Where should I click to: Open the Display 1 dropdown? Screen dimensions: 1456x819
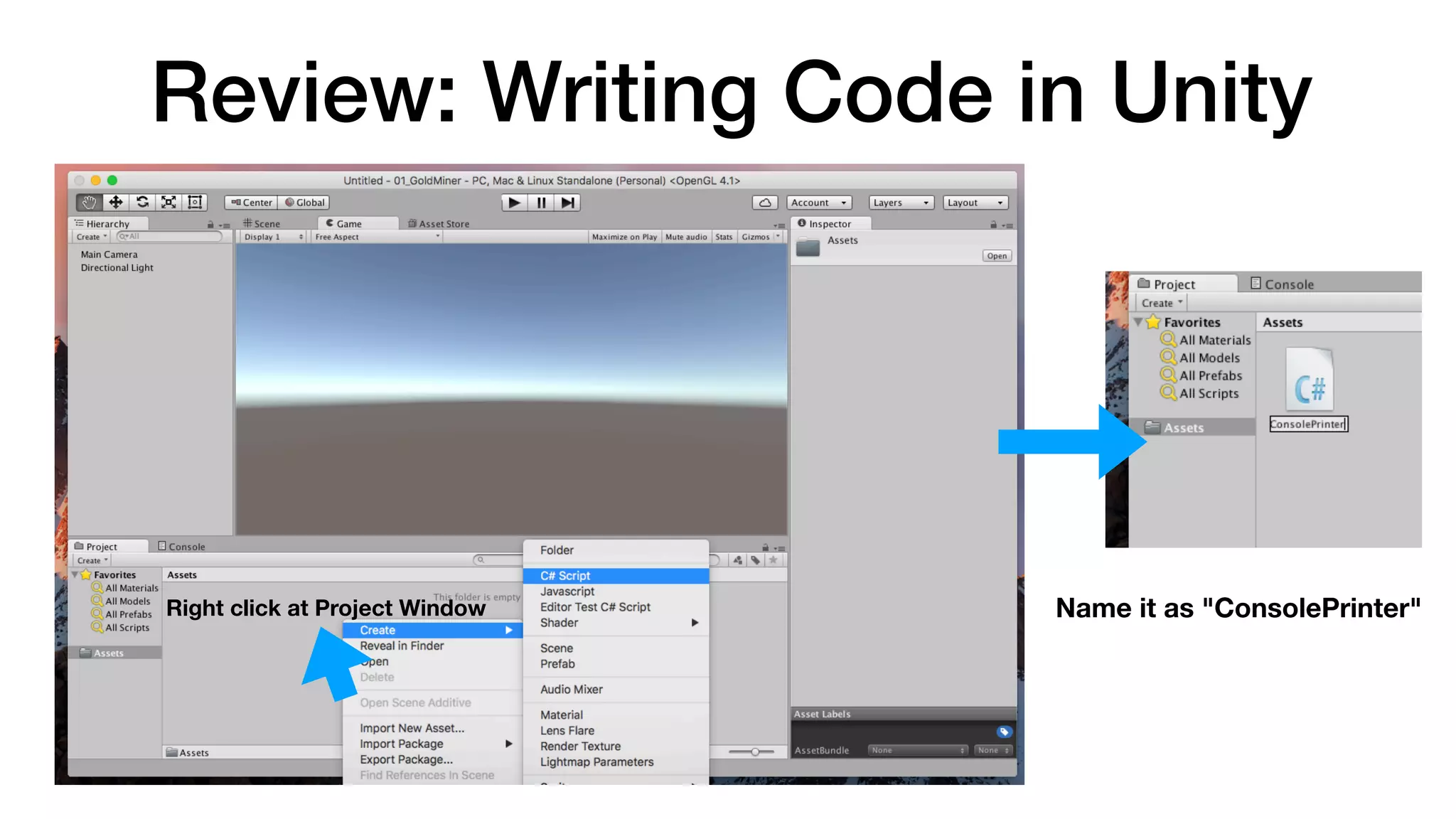(x=273, y=237)
